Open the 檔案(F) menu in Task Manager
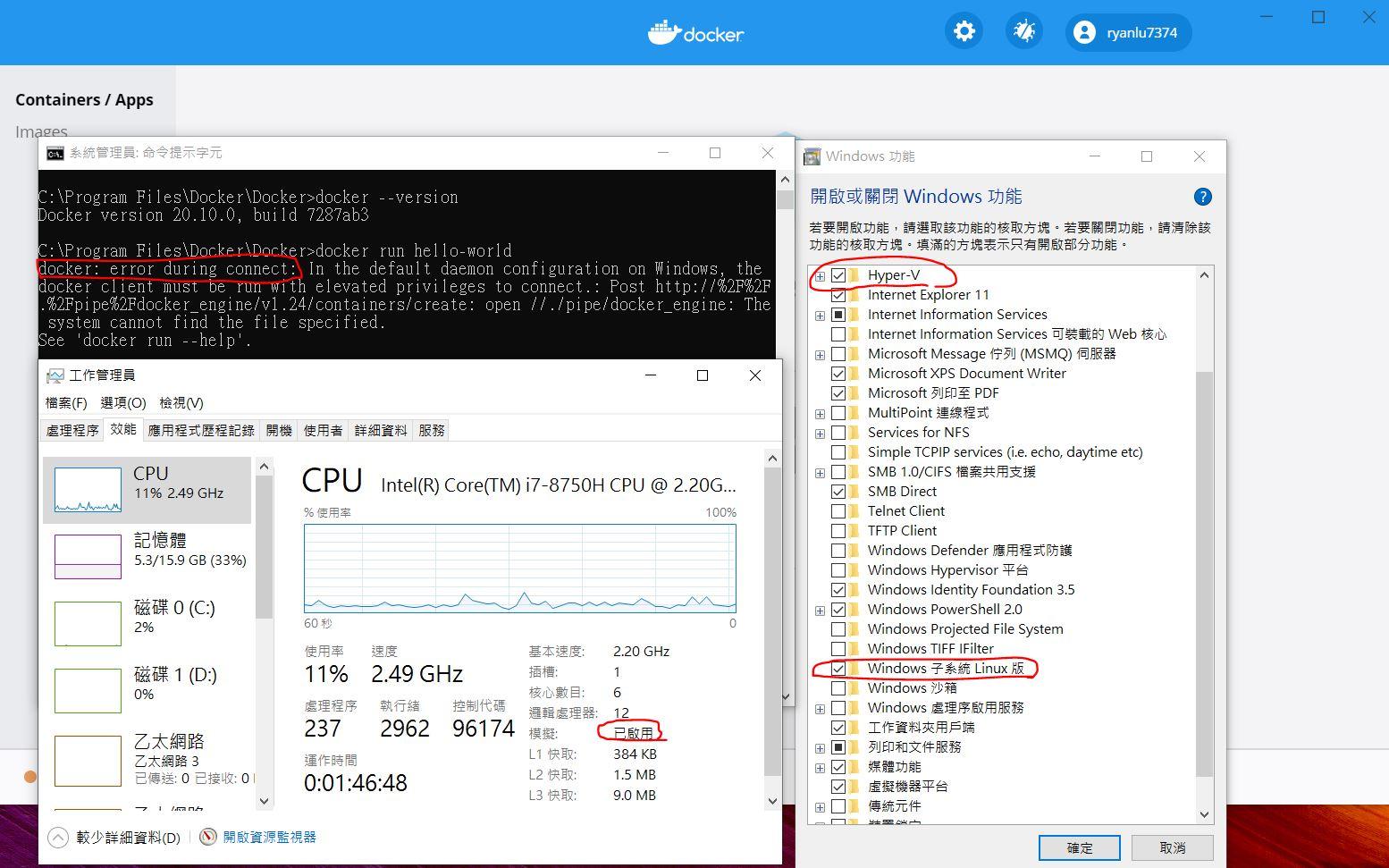1389x868 pixels. coord(66,402)
